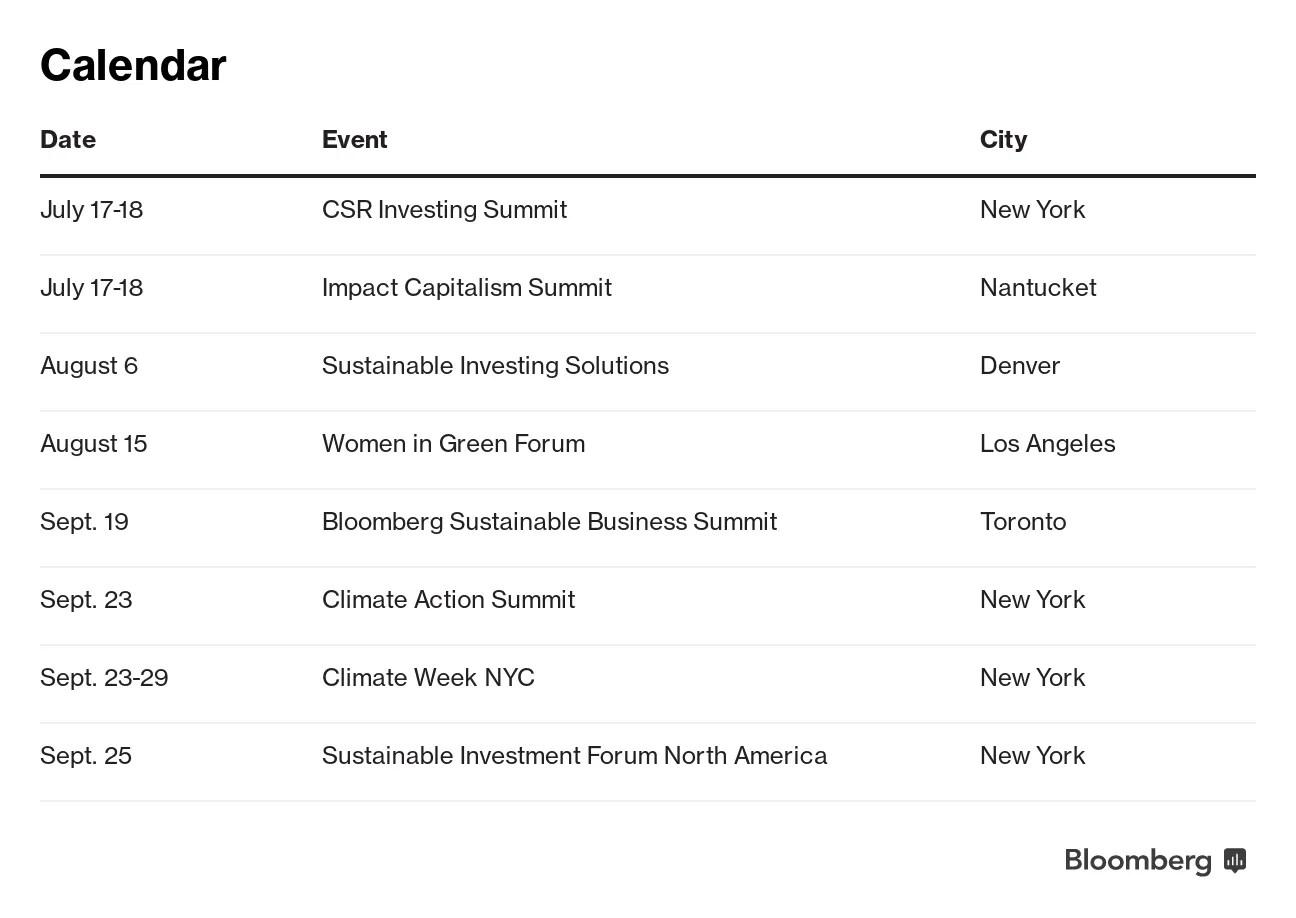This screenshot has height=918, width=1296.
Task: Open Sustainable Investment Forum North America
Action: point(574,756)
